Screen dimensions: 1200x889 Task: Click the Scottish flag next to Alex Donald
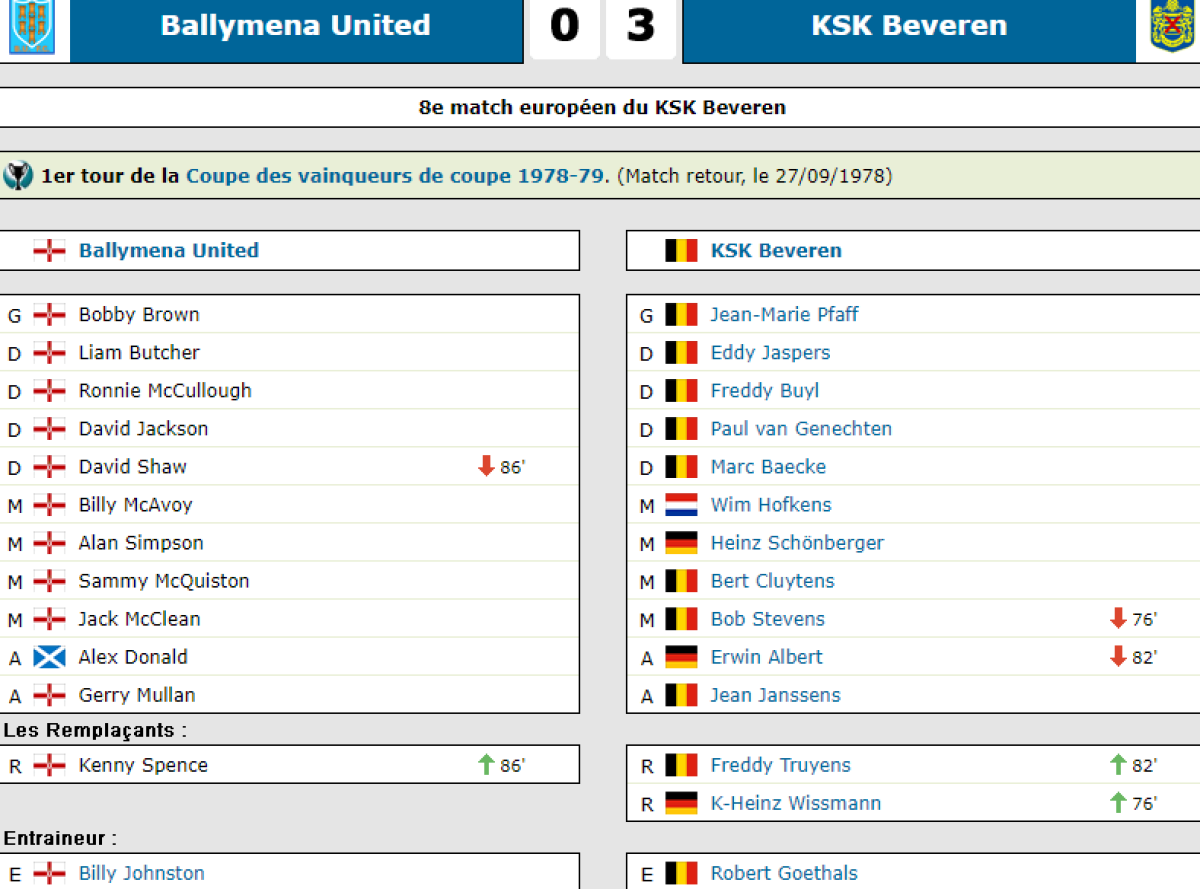49,657
